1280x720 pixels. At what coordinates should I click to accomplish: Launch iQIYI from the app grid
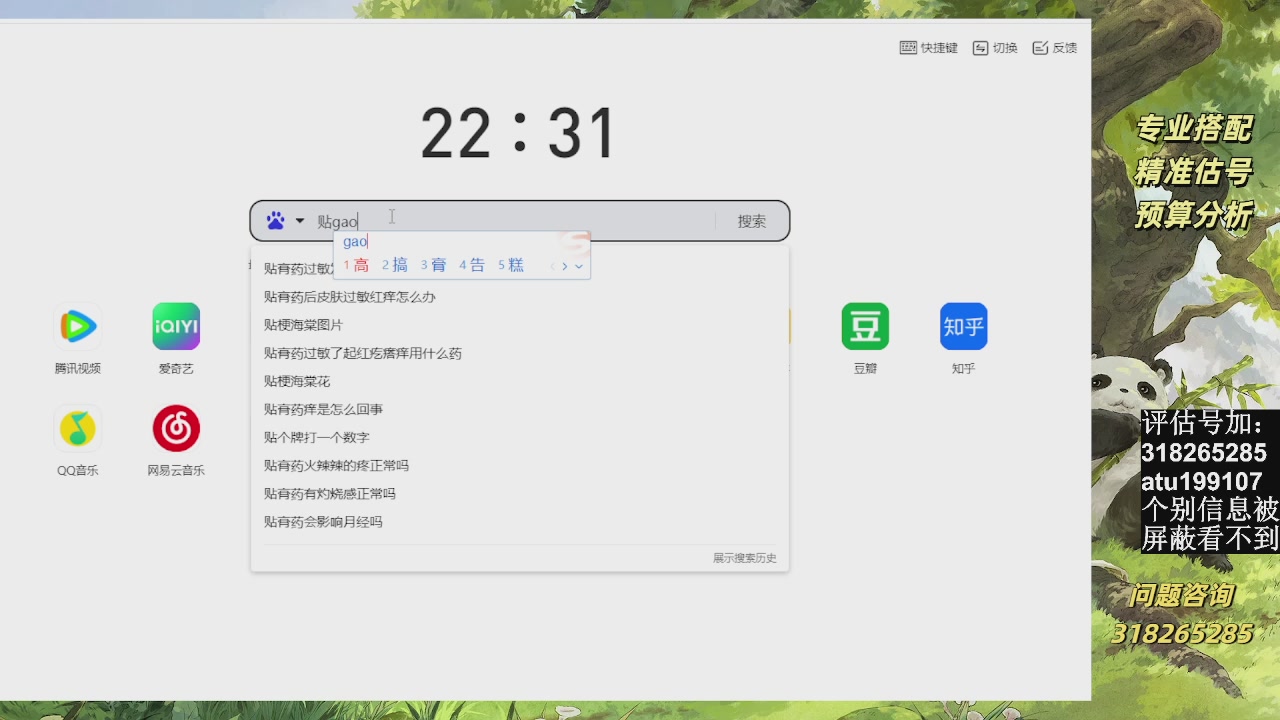coord(175,326)
